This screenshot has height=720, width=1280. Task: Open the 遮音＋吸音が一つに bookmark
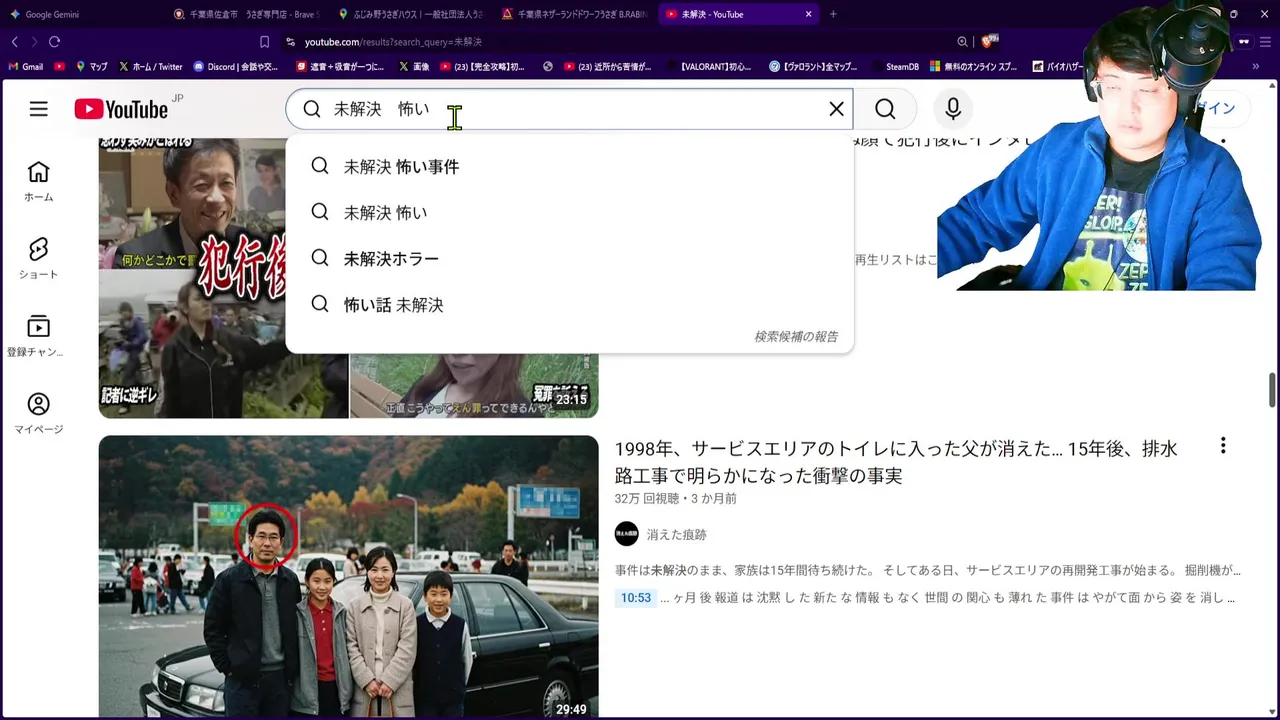[x=340, y=67]
